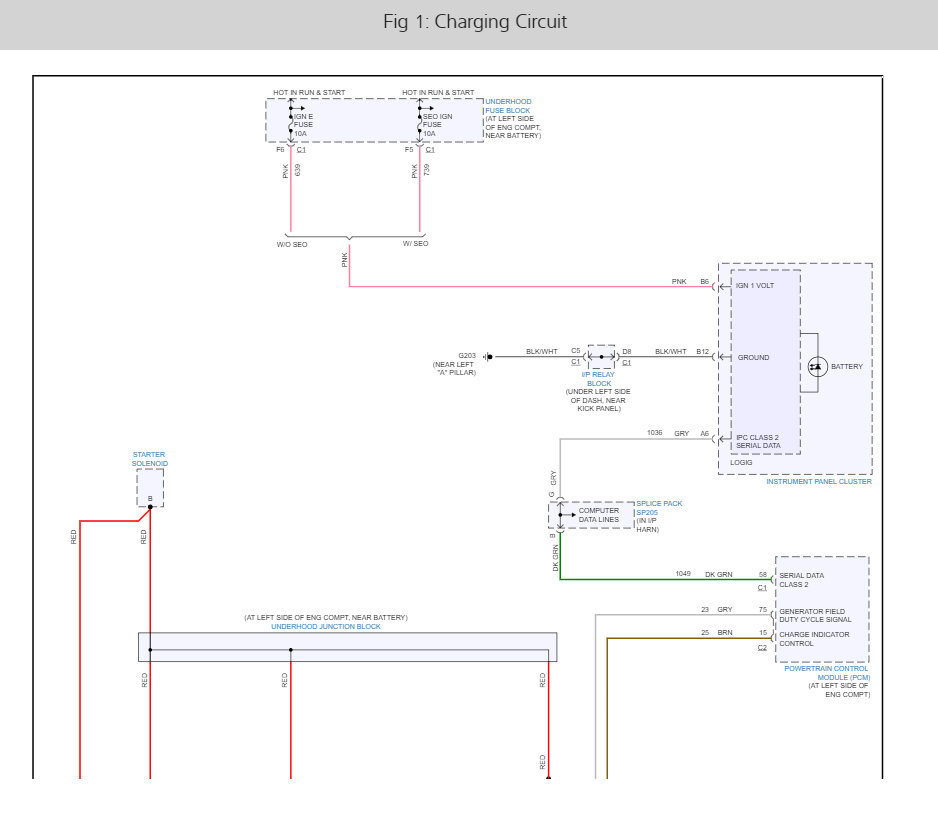Click the IGN E FUSE 10A label
Screen dimensions: 938x816
pyautogui.click(x=303, y=124)
